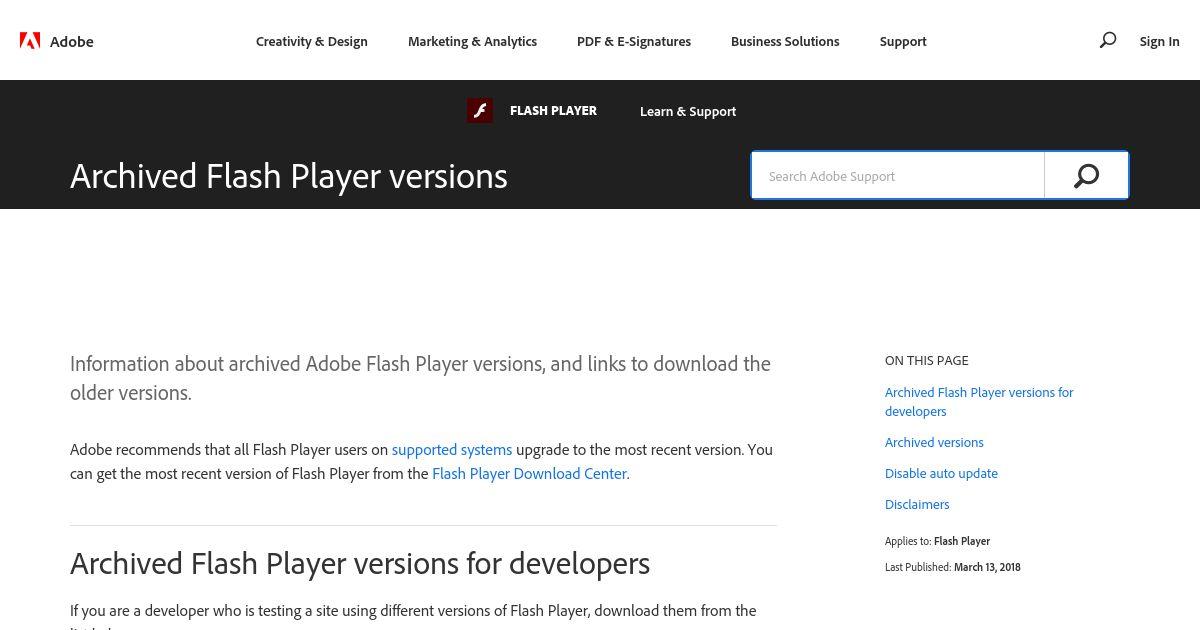Open the header search magnifier icon
This screenshot has width=1200, height=630.
[x=1107, y=40]
